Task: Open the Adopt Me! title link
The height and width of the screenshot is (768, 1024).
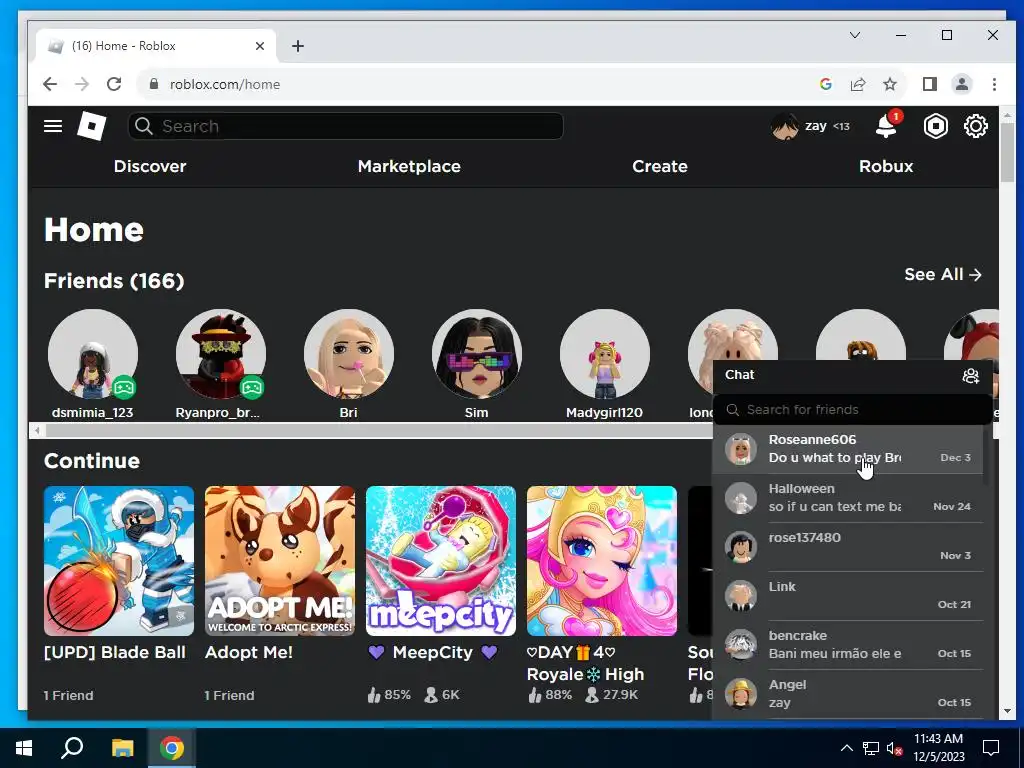Action: click(249, 652)
